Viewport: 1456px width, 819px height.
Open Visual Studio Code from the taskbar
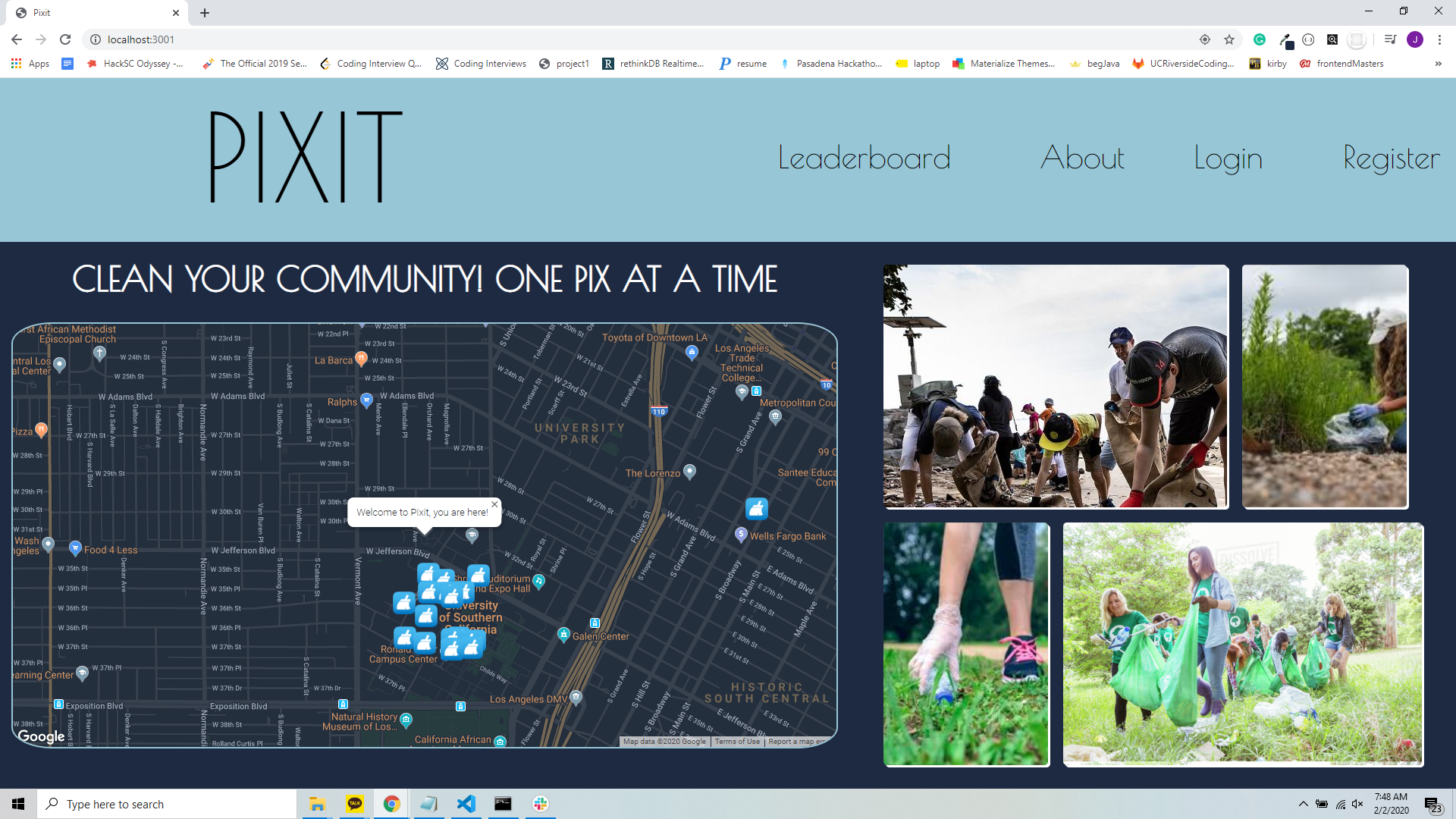click(466, 804)
